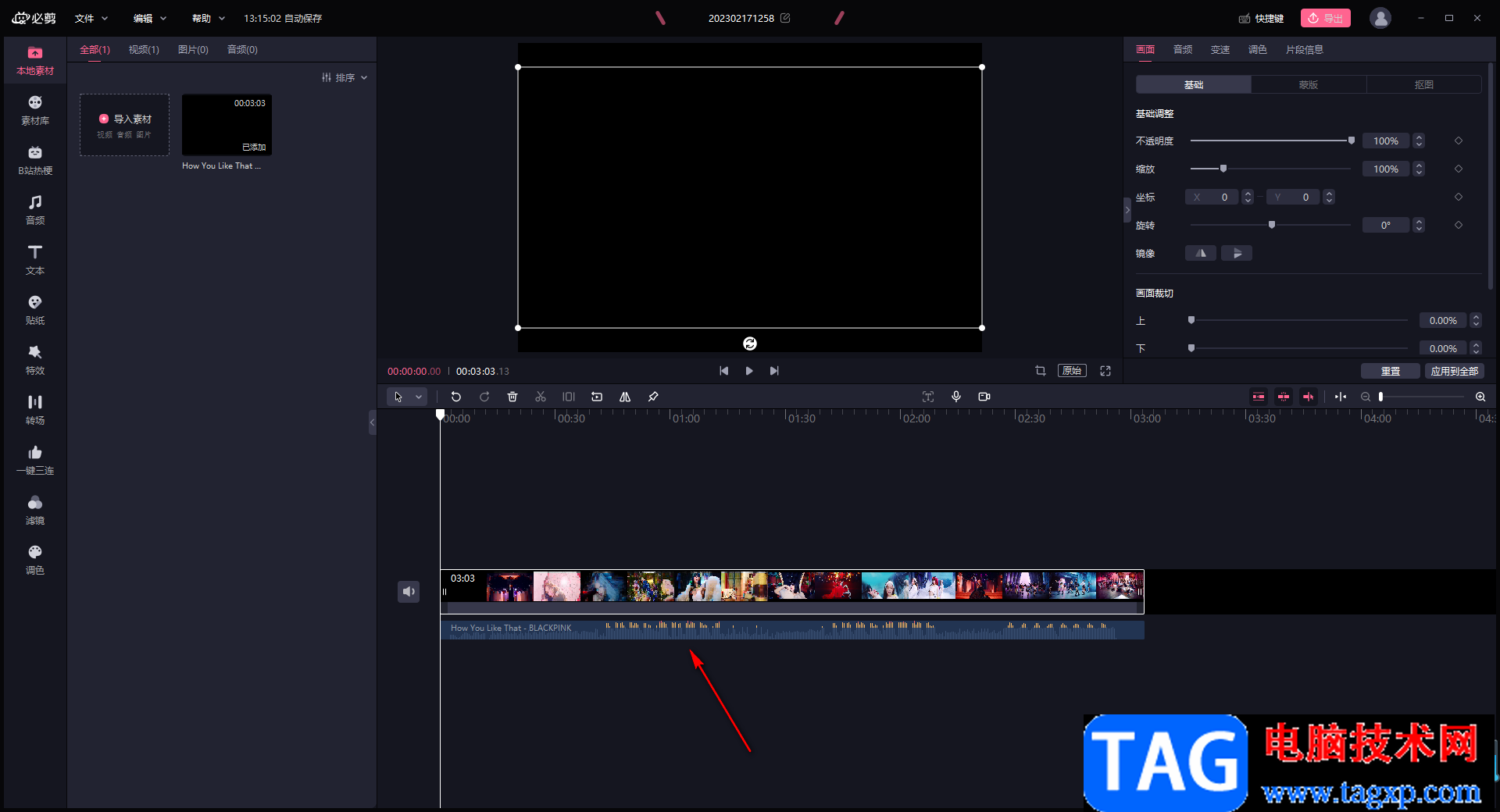Toggle 旋转 rotation keyframe diamond
The height and width of the screenshot is (812, 1500).
point(1459,225)
